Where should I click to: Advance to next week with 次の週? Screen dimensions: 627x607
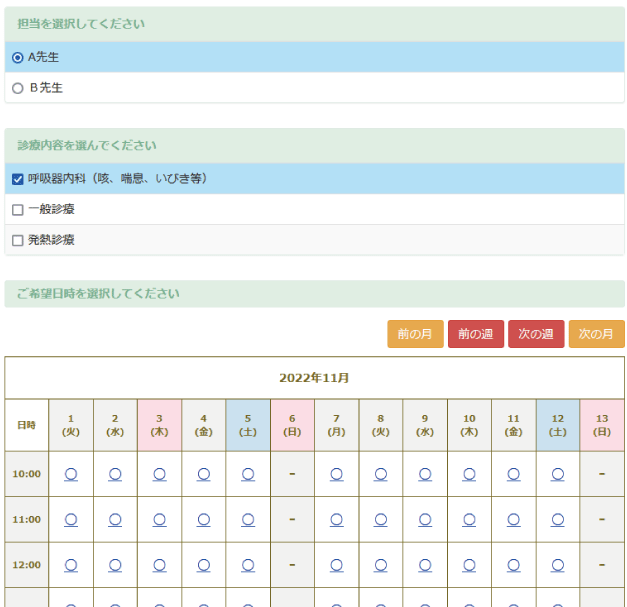pos(536,334)
